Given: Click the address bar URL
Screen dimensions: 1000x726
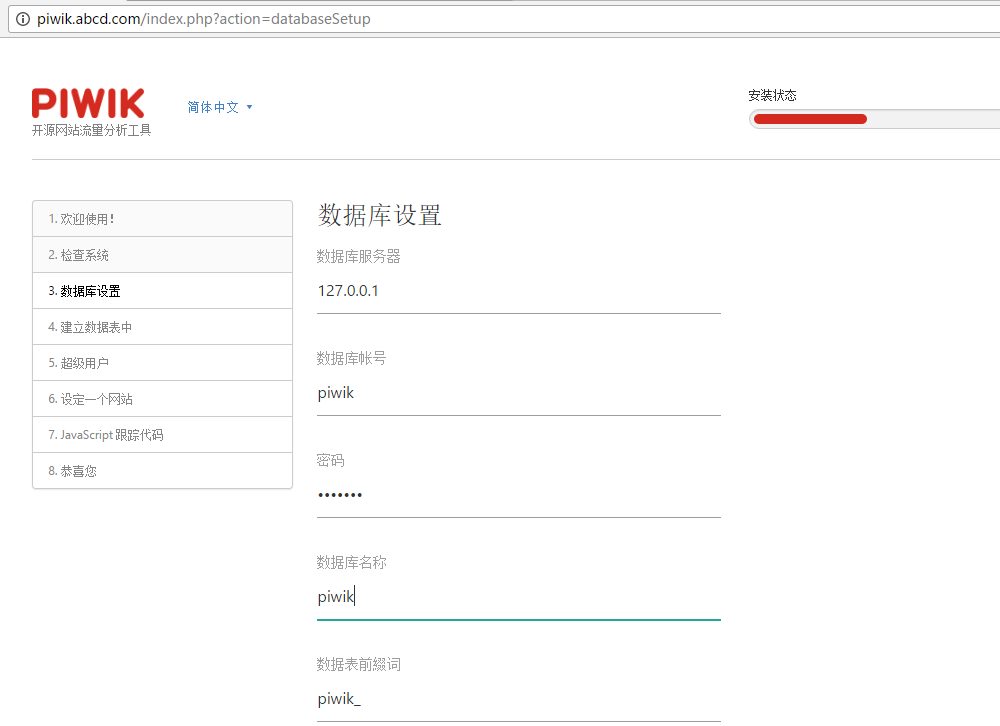Looking at the screenshot, I should tap(203, 19).
